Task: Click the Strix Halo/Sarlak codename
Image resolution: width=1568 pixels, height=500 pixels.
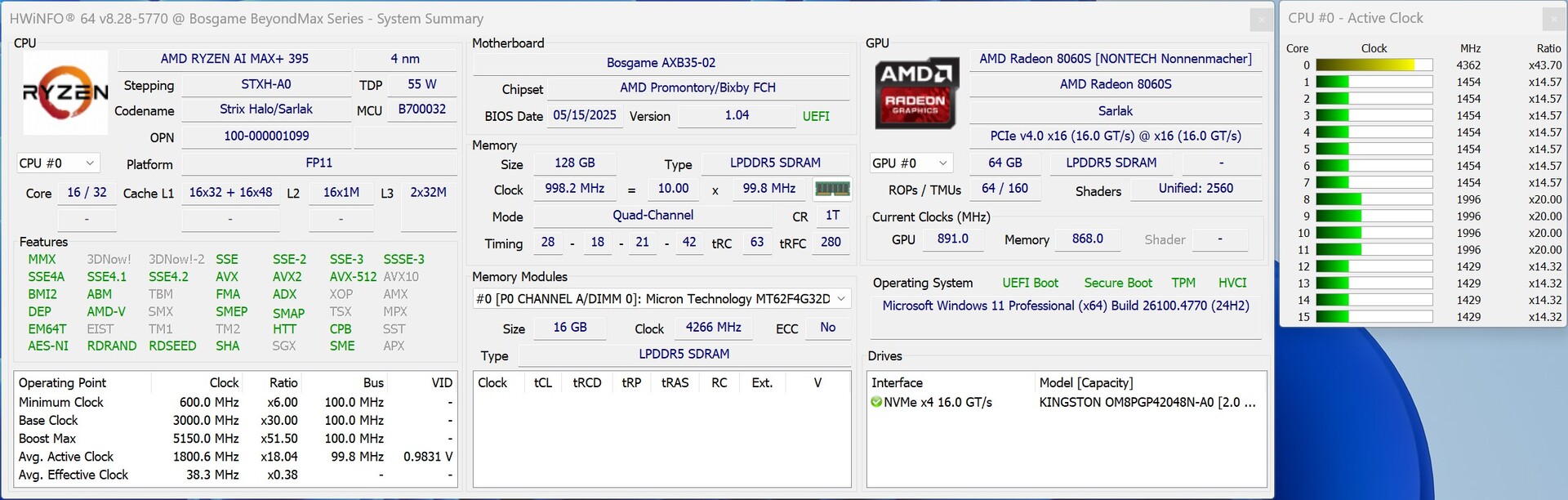Action: coord(266,109)
